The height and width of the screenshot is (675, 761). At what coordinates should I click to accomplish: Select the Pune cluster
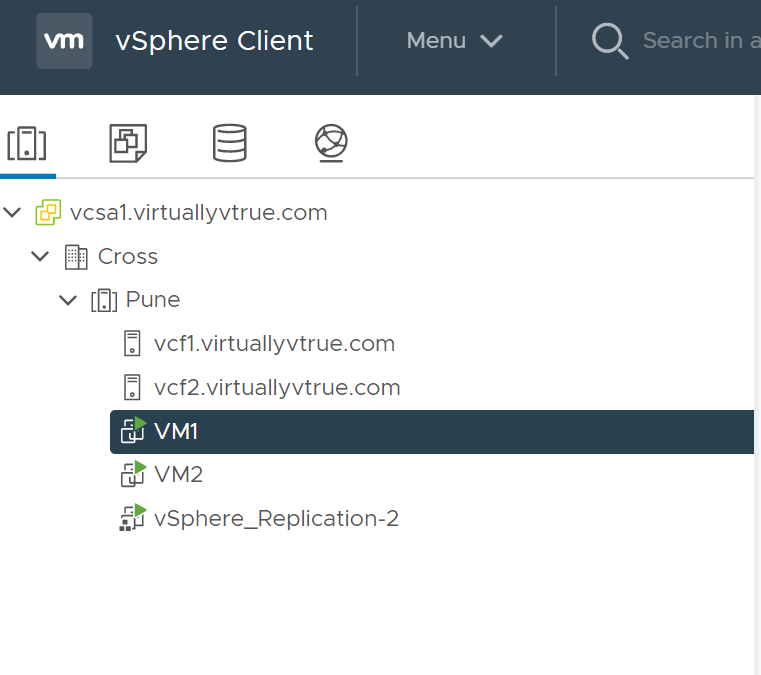[152, 300]
